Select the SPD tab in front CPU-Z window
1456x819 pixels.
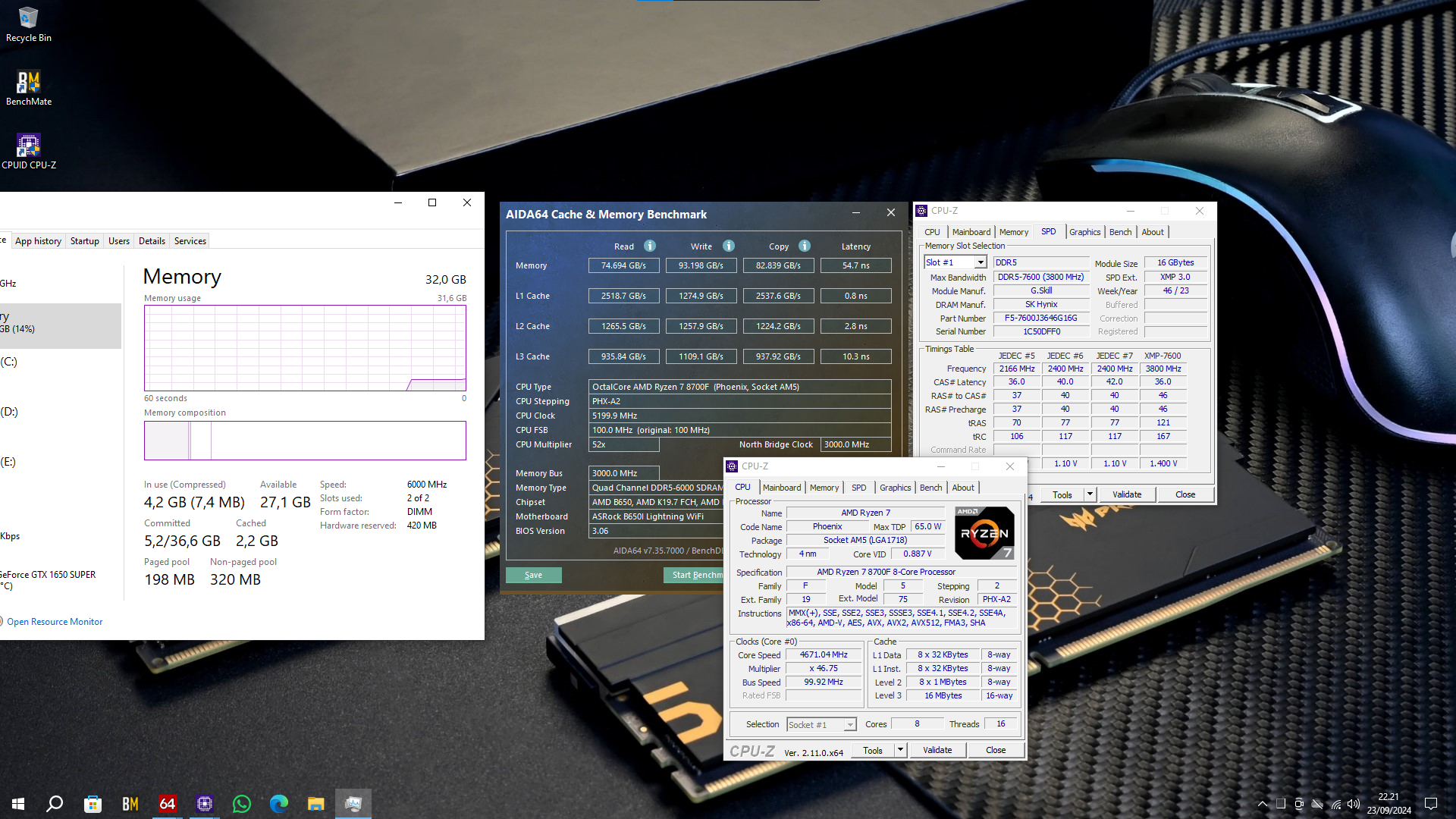[859, 488]
